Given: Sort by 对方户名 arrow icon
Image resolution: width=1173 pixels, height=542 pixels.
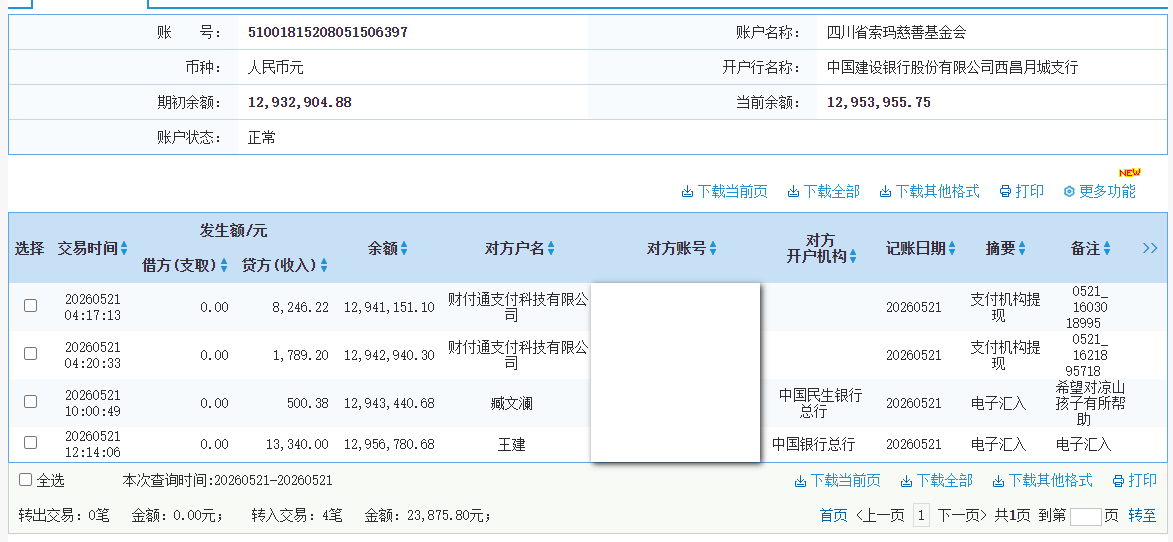Looking at the screenshot, I should [551, 249].
